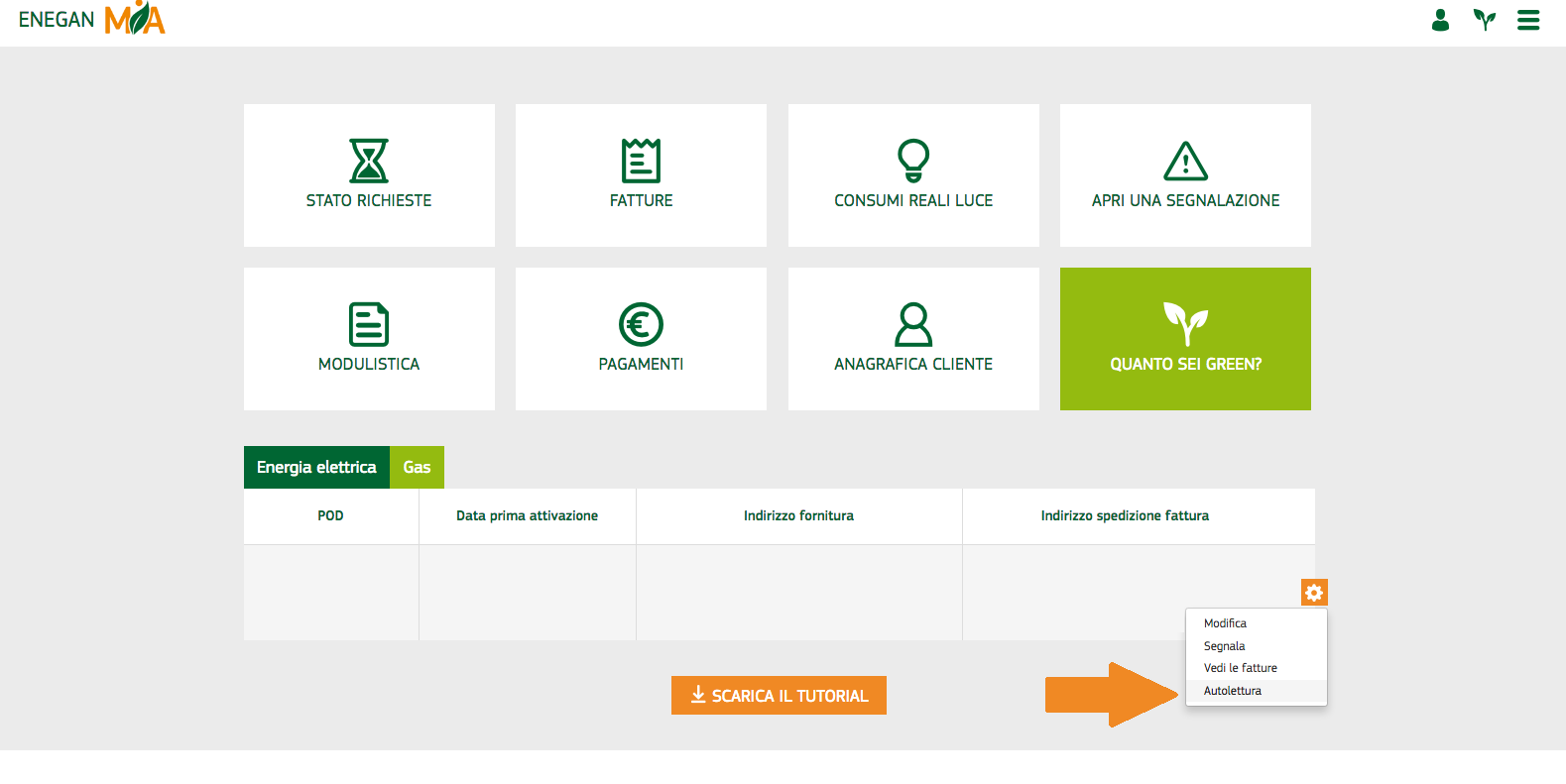Select Segnala from the dropdown menu
This screenshot has width=1566, height=784.
(1256, 646)
